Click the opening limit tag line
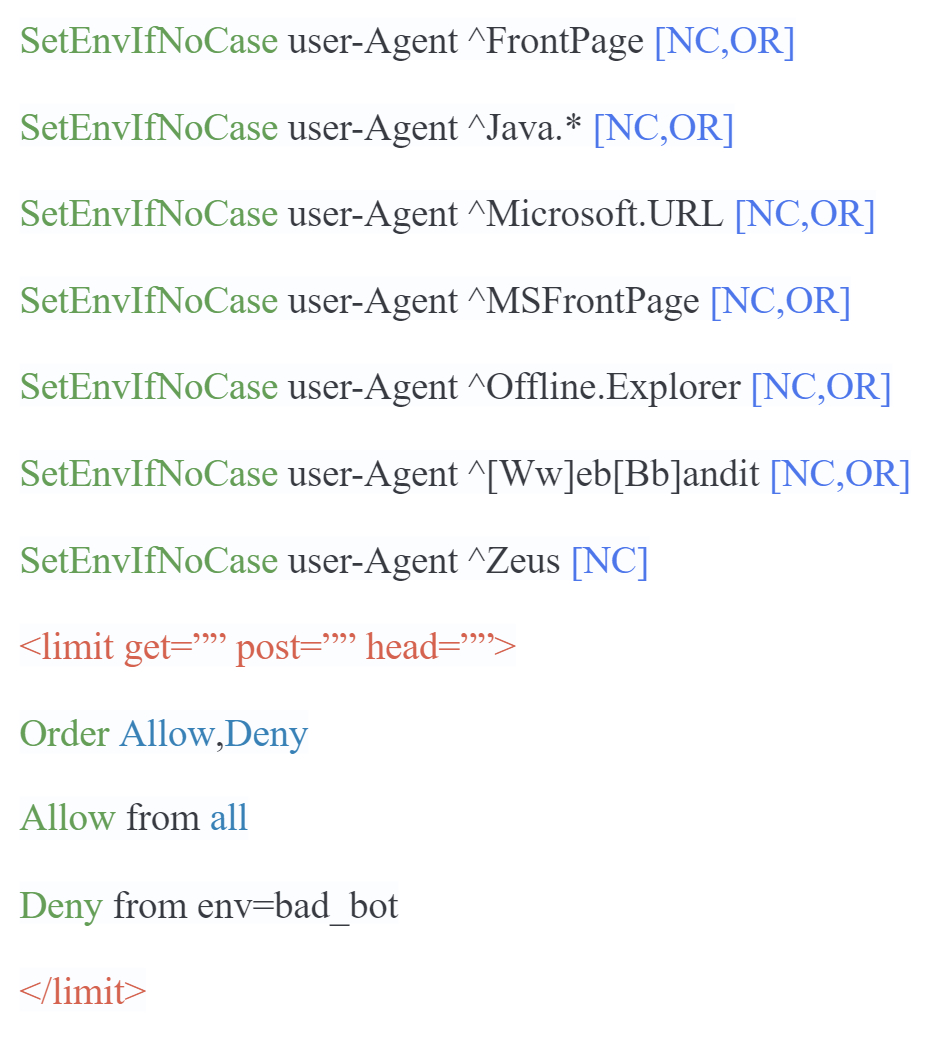 click(x=267, y=647)
